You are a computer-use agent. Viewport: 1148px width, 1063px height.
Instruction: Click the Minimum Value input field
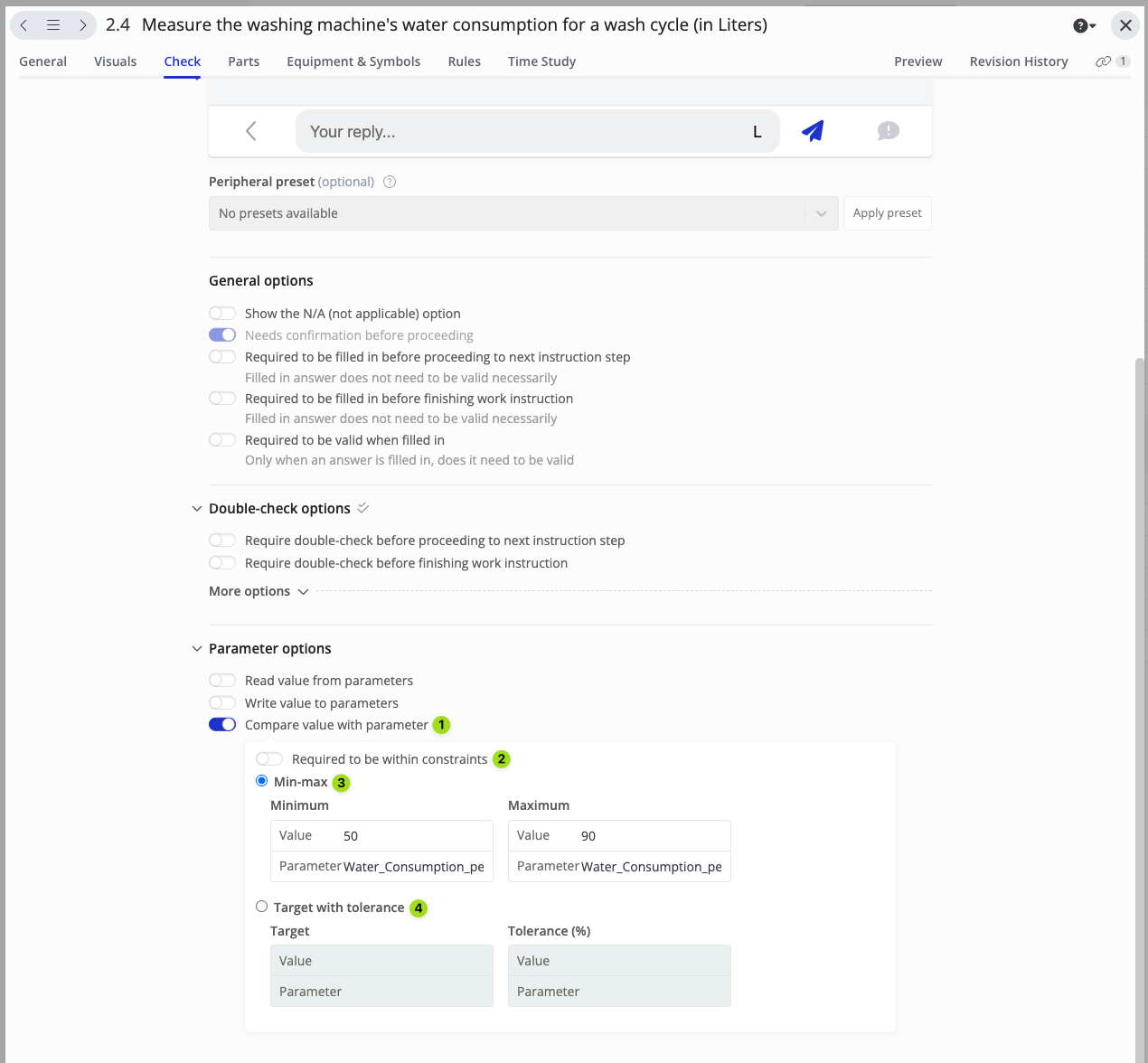[x=414, y=836]
